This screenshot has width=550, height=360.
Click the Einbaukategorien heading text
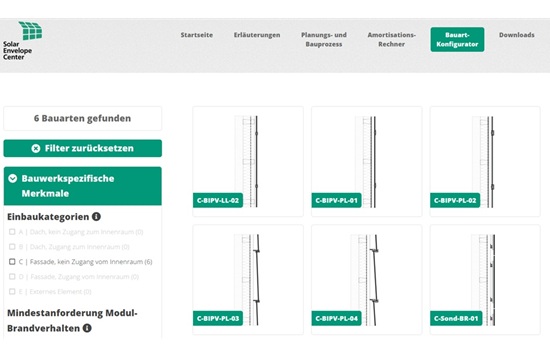tap(48, 217)
